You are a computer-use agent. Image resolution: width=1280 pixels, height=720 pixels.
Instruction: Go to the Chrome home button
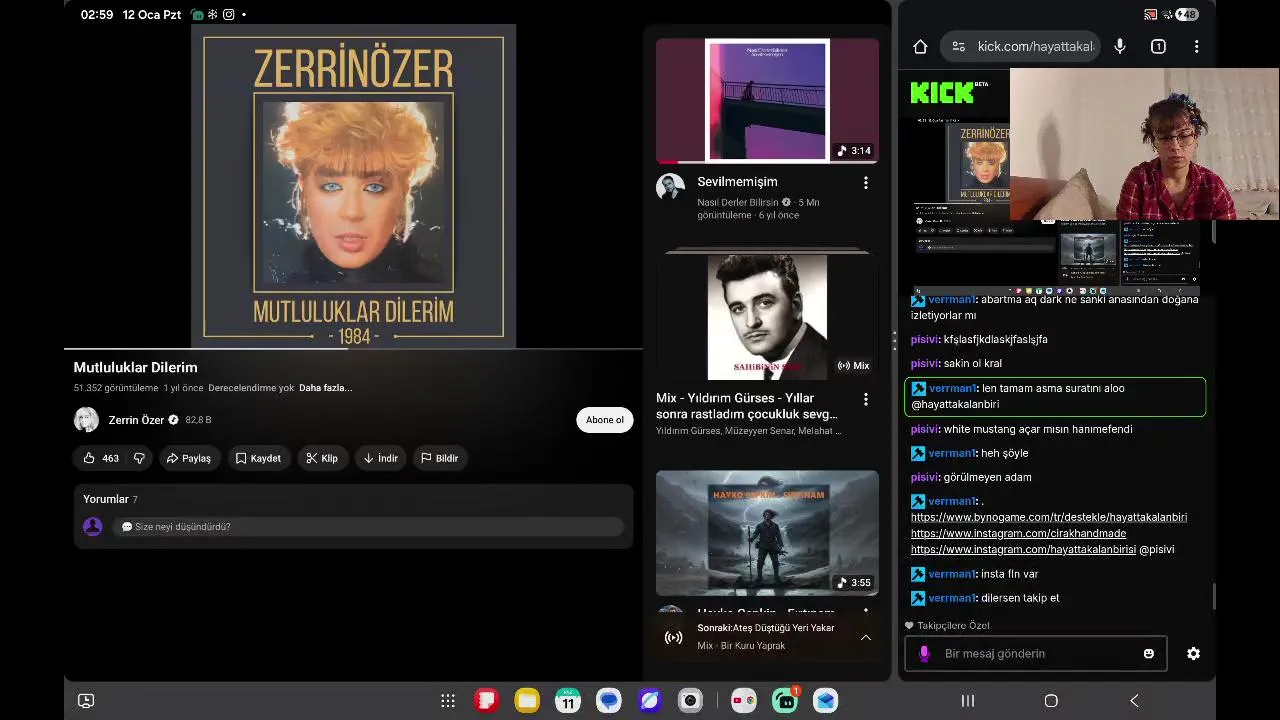pos(921,46)
